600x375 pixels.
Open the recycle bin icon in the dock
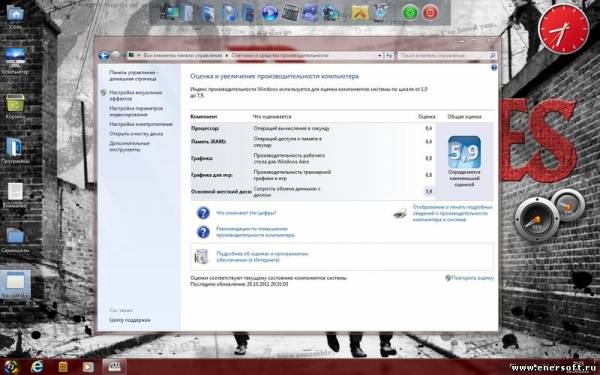tap(380, 13)
